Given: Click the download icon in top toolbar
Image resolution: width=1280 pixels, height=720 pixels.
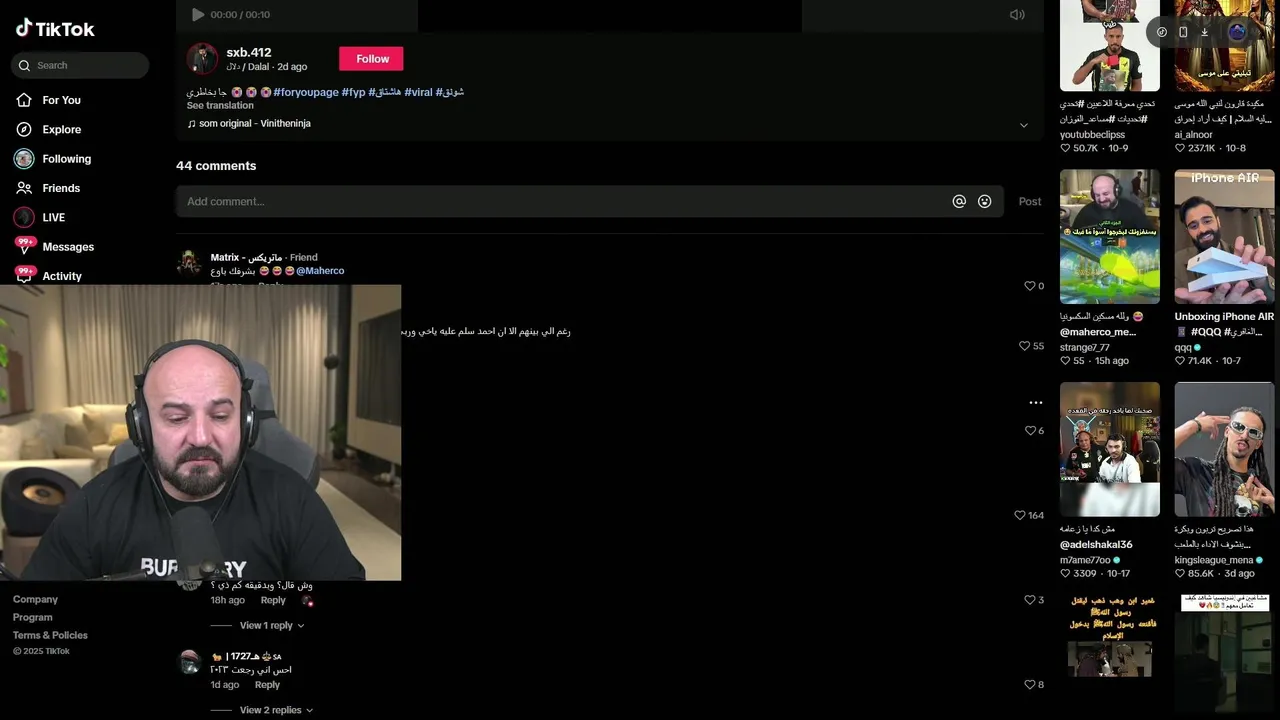Looking at the screenshot, I should click(x=1204, y=32).
